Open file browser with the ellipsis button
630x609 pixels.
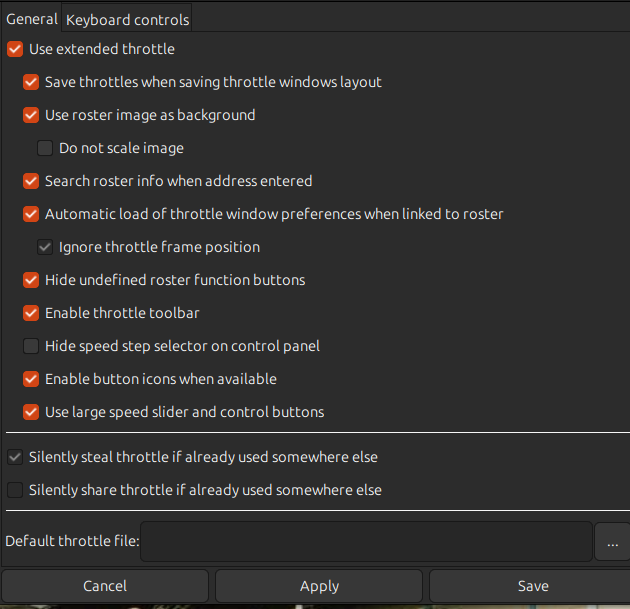point(611,542)
